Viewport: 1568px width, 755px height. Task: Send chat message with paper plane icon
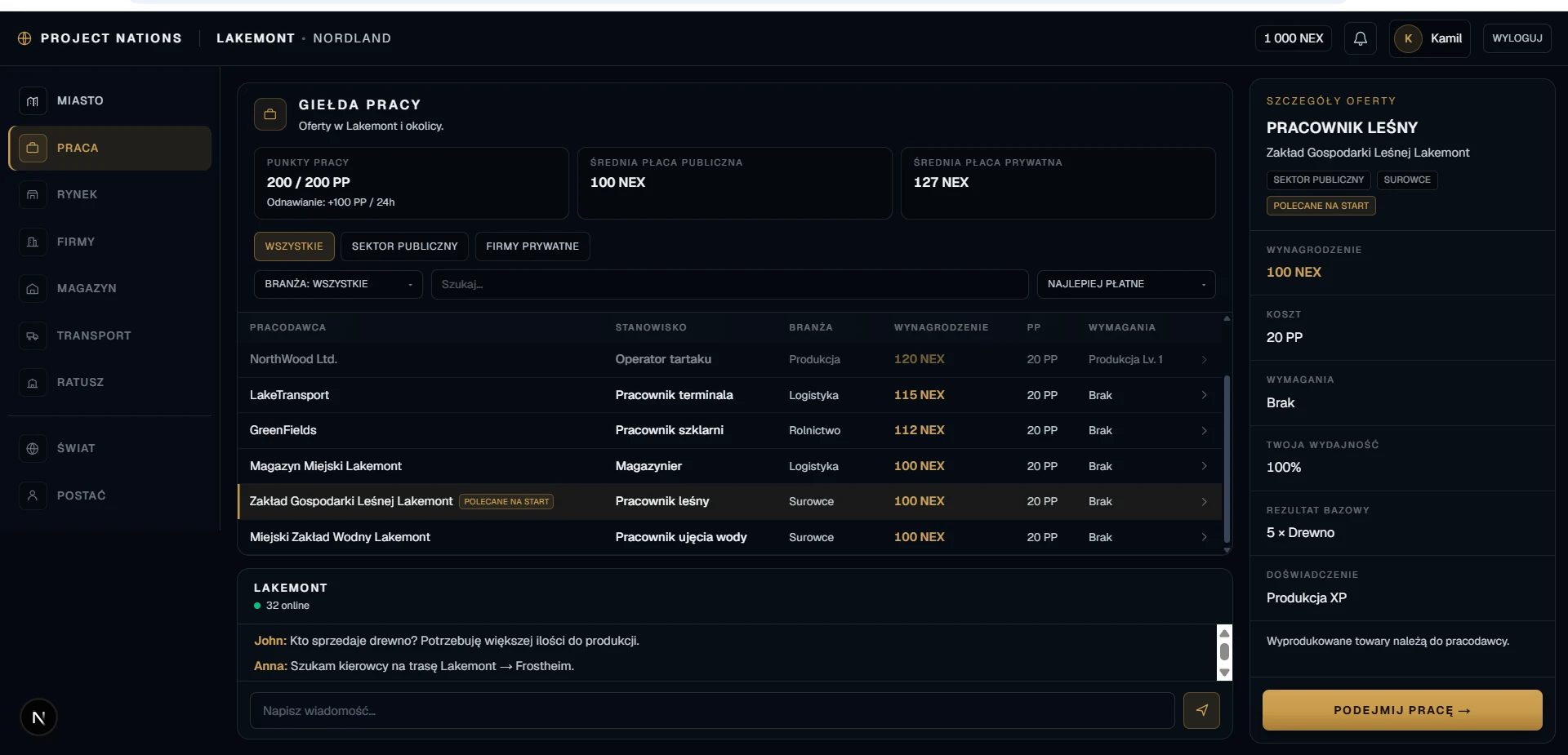pos(1201,710)
